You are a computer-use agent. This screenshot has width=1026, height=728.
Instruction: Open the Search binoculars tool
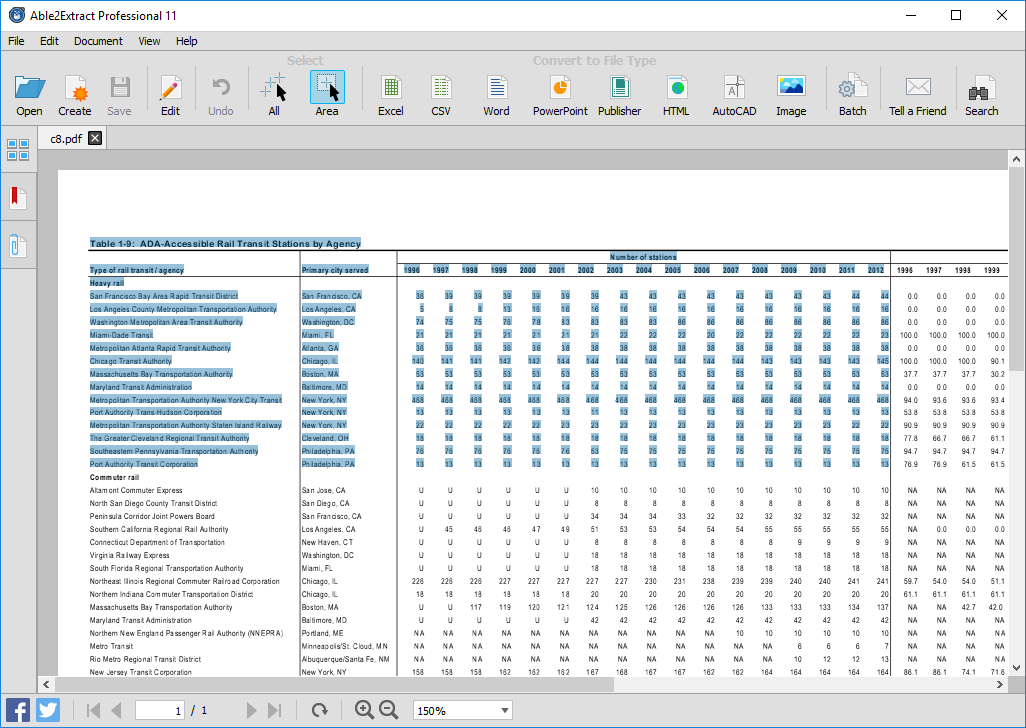[x=982, y=95]
